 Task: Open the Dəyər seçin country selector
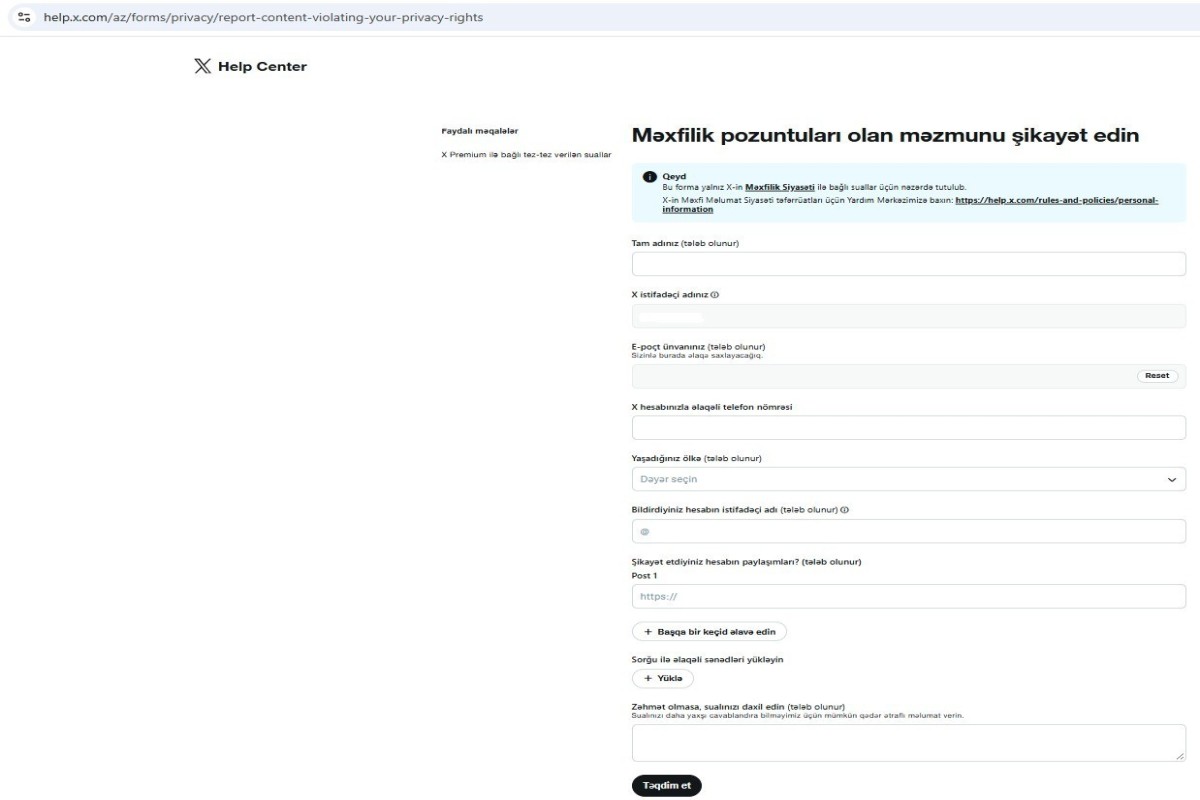[x=908, y=479]
